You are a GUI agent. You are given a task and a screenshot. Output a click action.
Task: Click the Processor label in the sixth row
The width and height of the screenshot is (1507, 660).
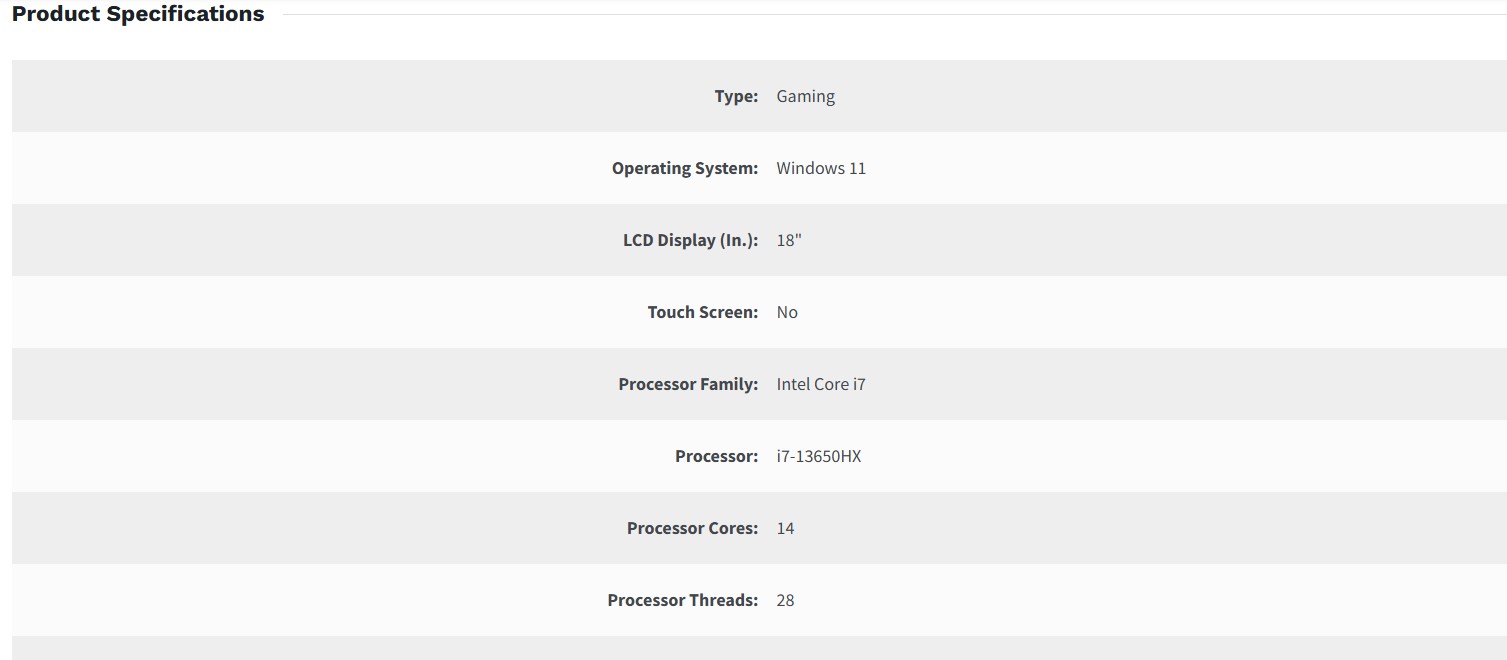pyautogui.click(x=716, y=456)
